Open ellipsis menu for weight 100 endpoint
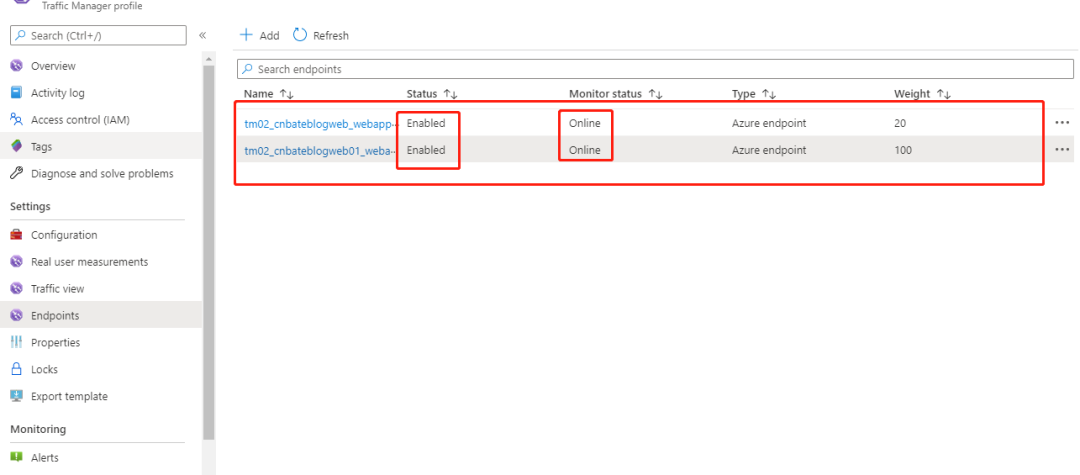 pyautogui.click(x=1061, y=149)
